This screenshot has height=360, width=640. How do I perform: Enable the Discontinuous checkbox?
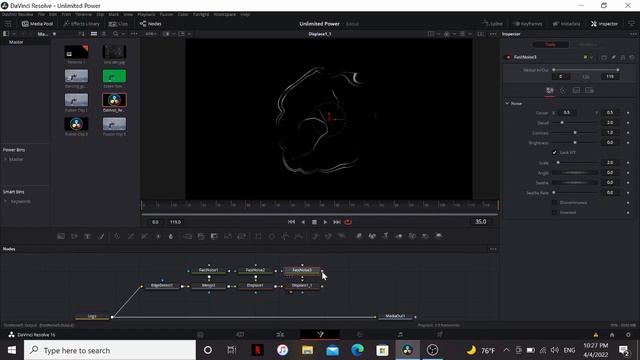tap(554, 202)
